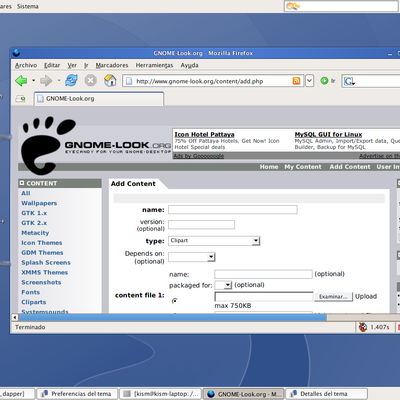Open the XMMS Themes category

45,272
